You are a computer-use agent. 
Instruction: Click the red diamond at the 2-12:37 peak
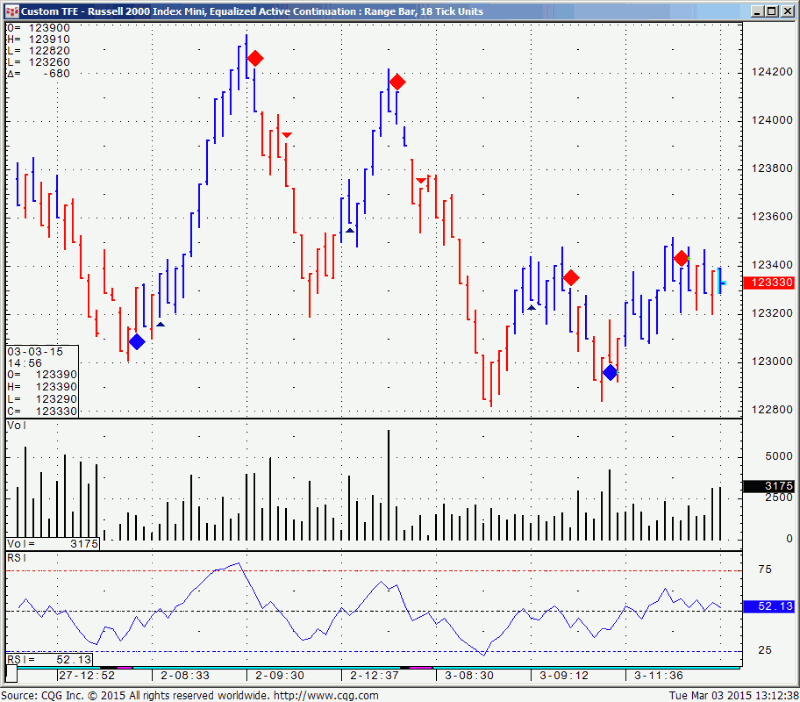click(x=397, y=82)
